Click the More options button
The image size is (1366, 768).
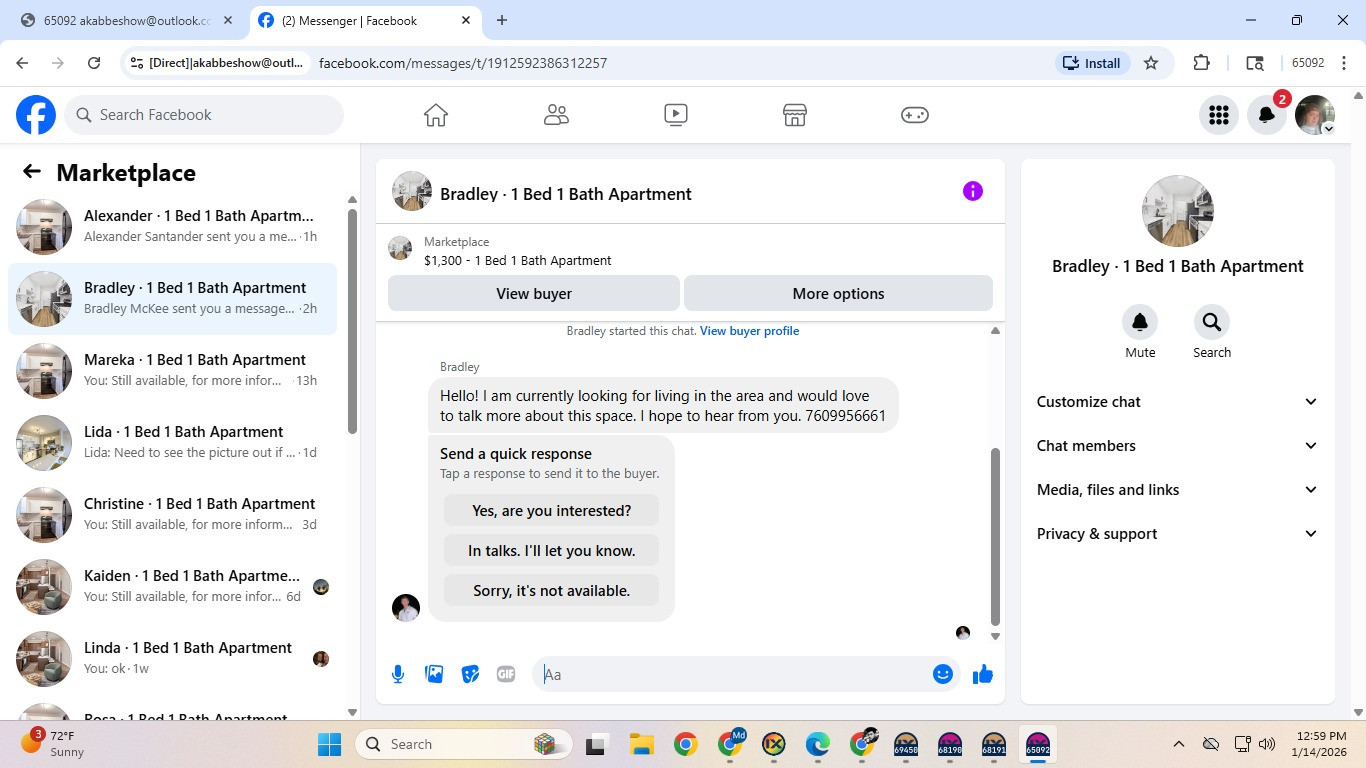[838, 294]
